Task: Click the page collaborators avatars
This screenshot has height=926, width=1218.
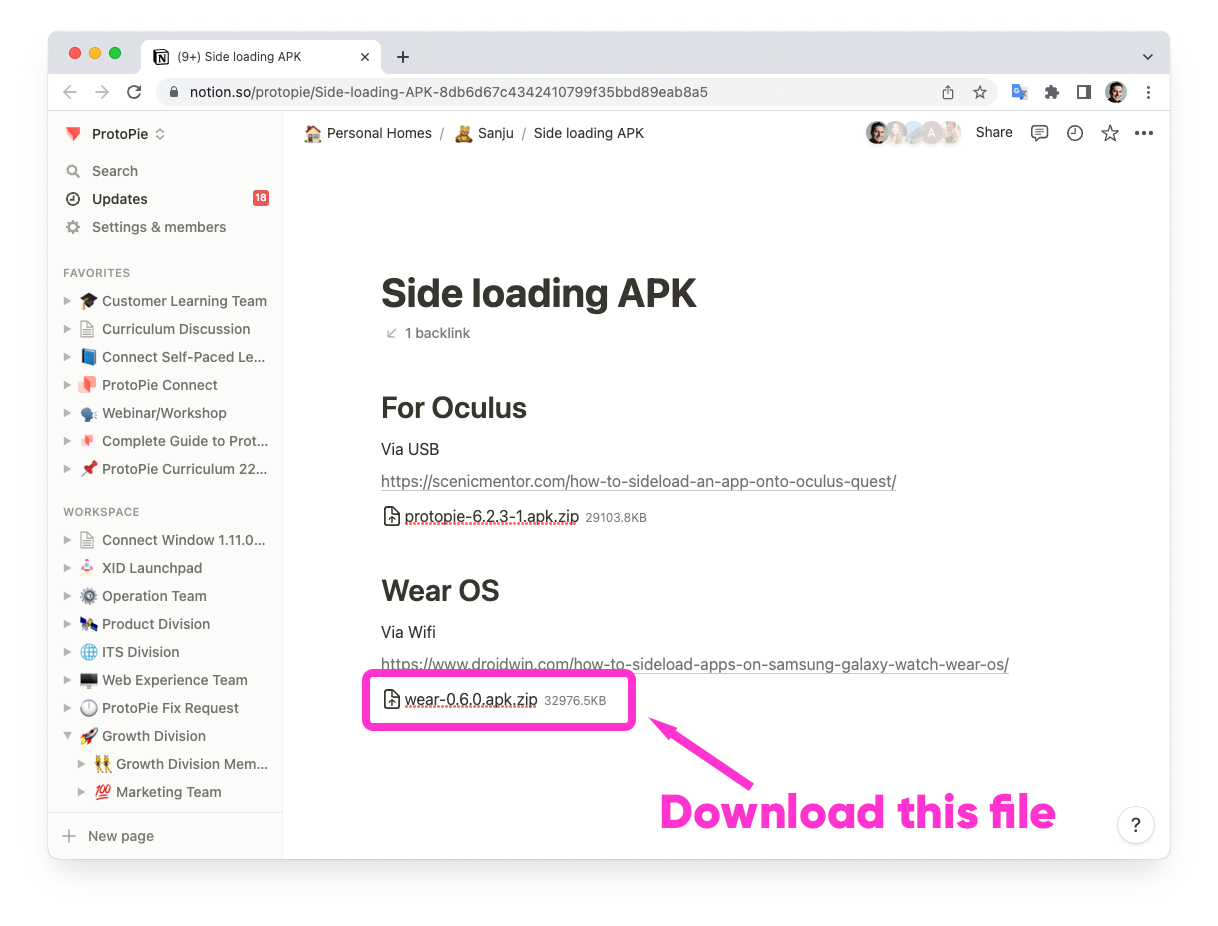Action: pyautogui.click(x=913, y=133)
